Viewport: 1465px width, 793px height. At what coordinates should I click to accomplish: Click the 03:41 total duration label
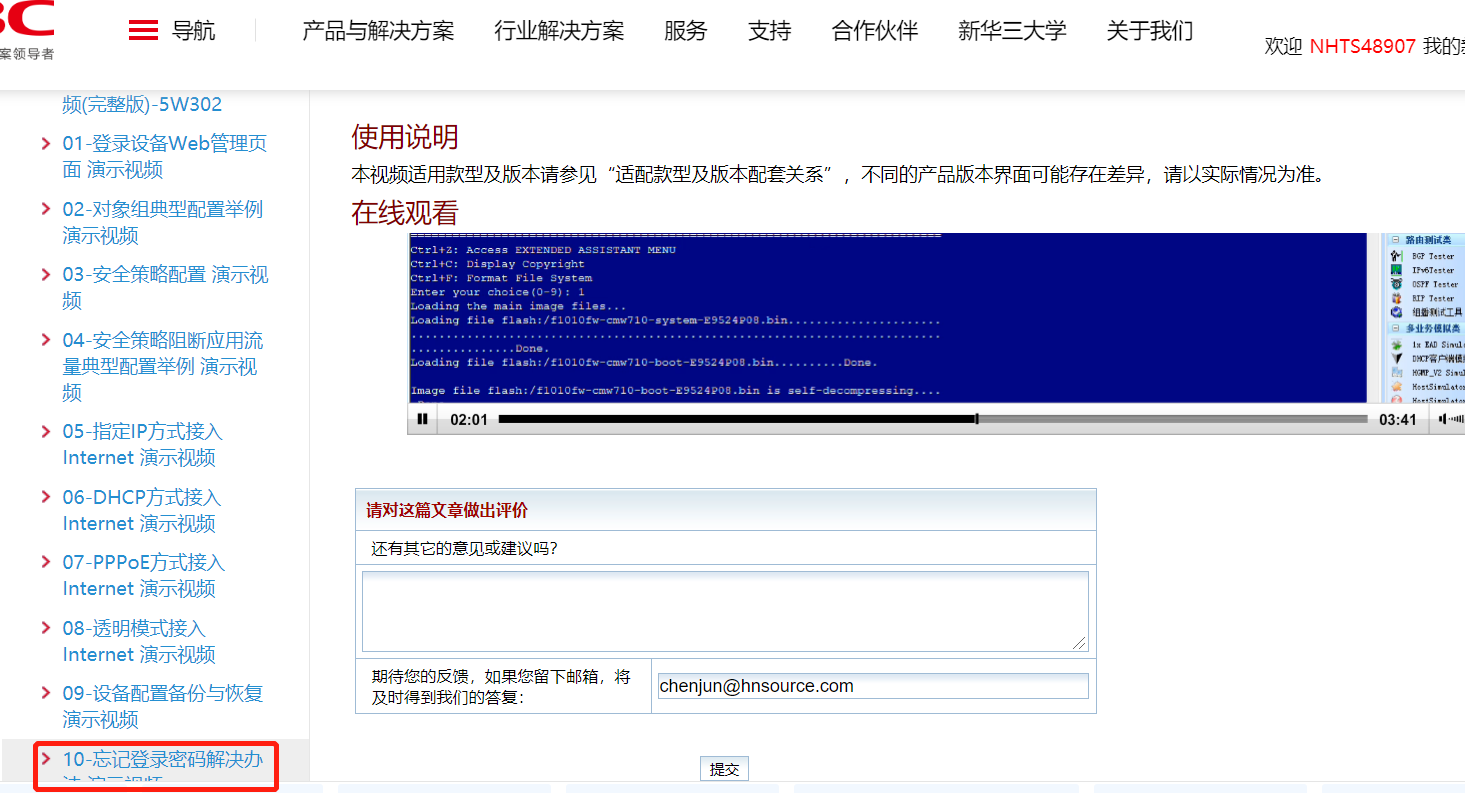[x=1398, y=420]
